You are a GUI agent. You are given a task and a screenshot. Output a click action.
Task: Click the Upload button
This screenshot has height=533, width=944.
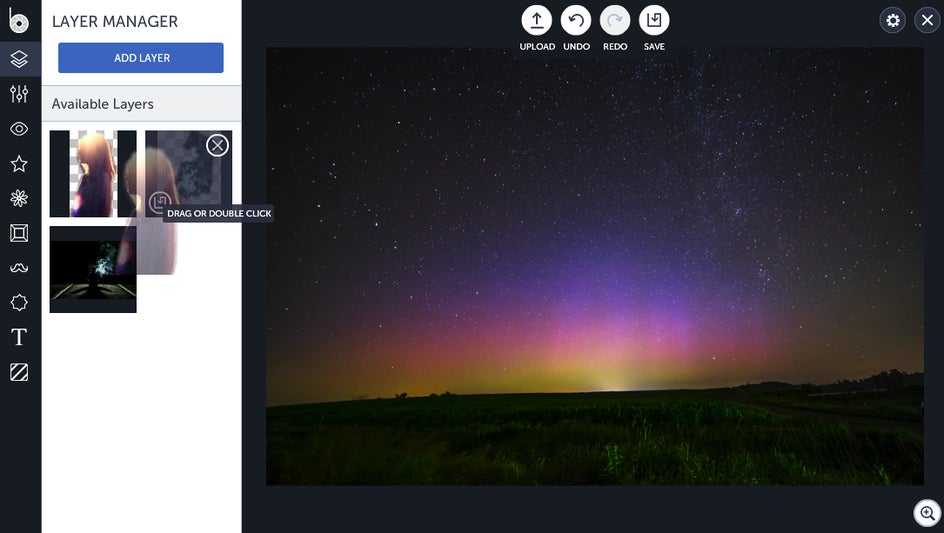536,20
